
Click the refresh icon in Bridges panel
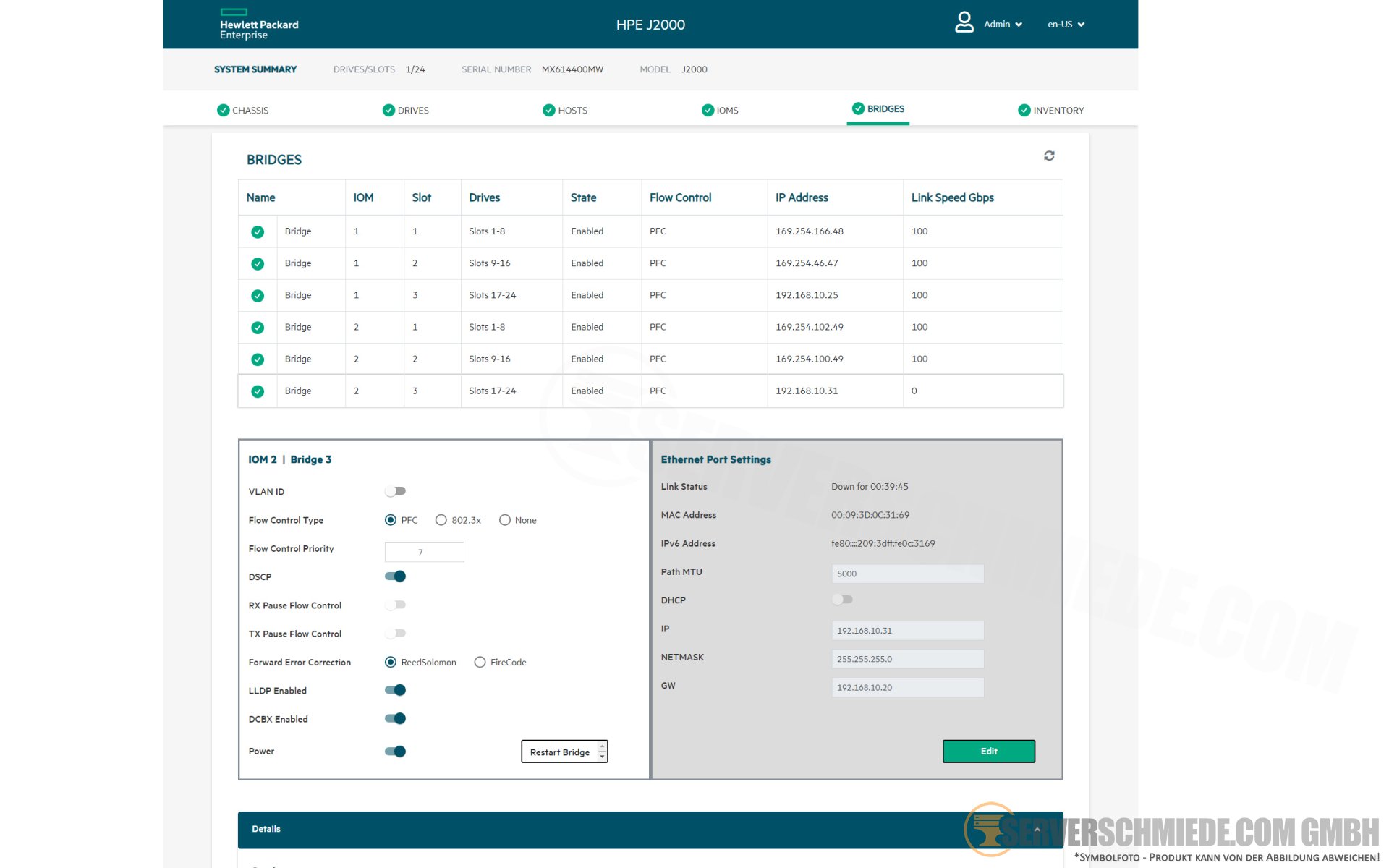1049,156
